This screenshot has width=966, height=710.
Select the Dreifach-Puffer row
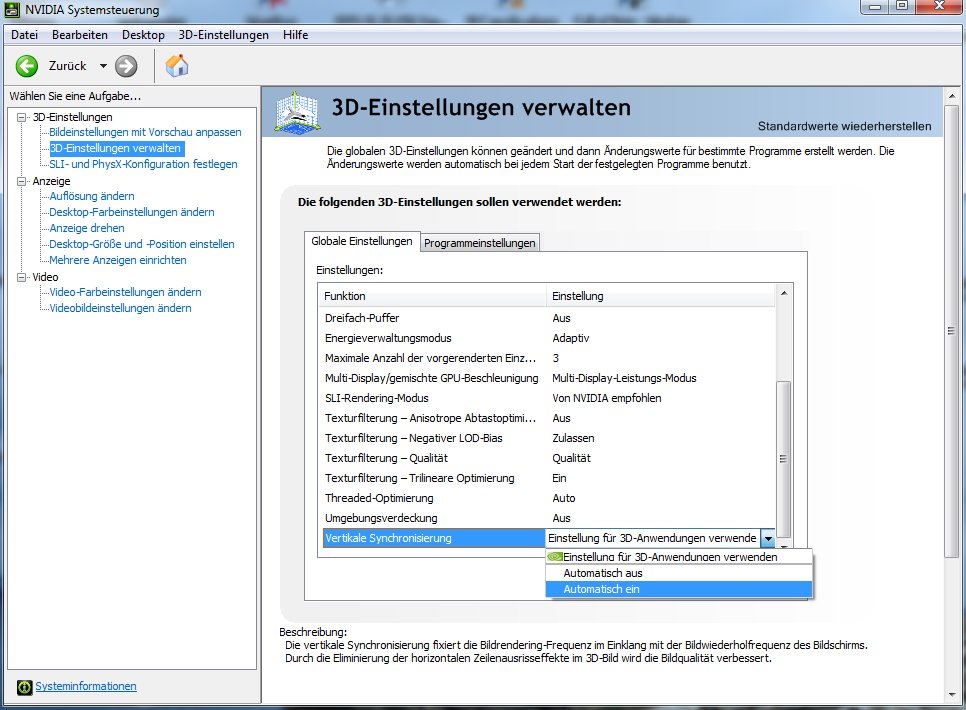[547, 318]
